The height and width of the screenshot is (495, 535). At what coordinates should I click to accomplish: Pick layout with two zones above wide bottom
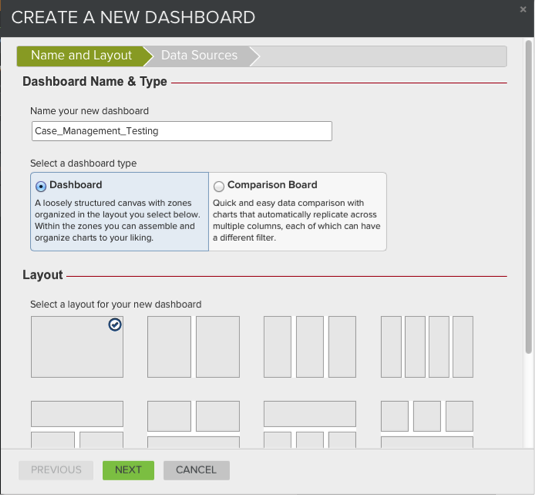193,424
